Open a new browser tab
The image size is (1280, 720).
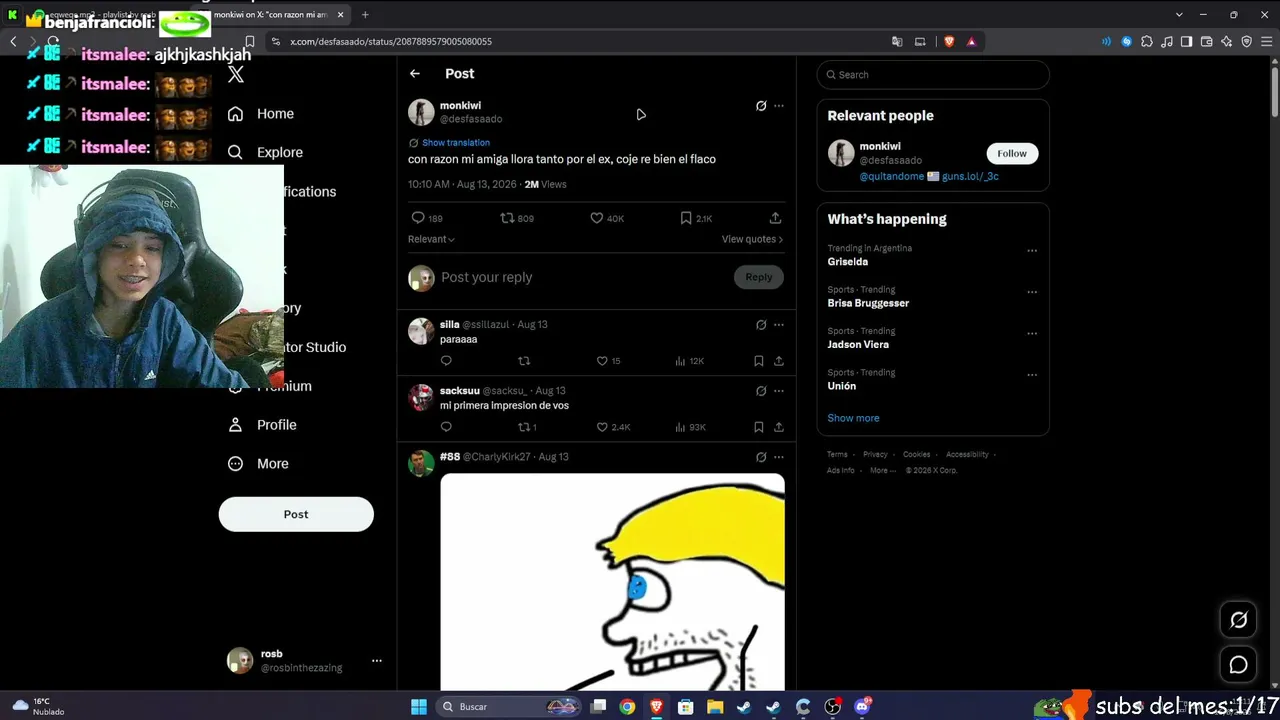tap(365, 15)
